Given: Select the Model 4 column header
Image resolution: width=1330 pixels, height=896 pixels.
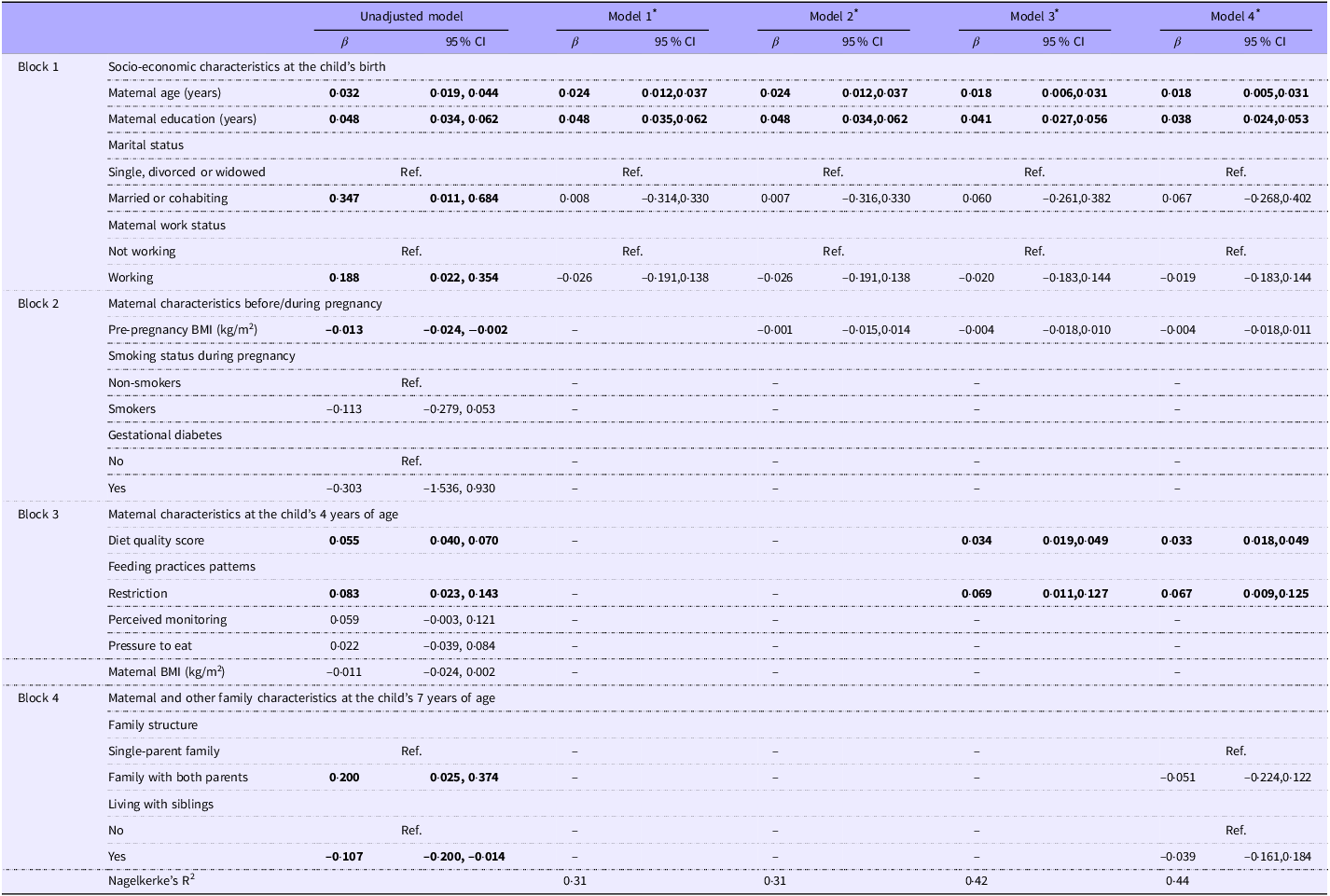Looking at the screenshot, I should pos(1235,17).
